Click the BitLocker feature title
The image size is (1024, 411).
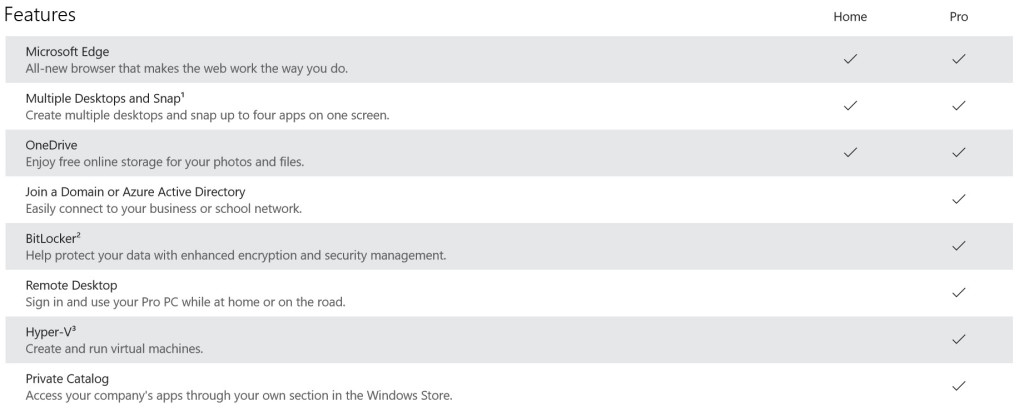click(x=53, y=238)
